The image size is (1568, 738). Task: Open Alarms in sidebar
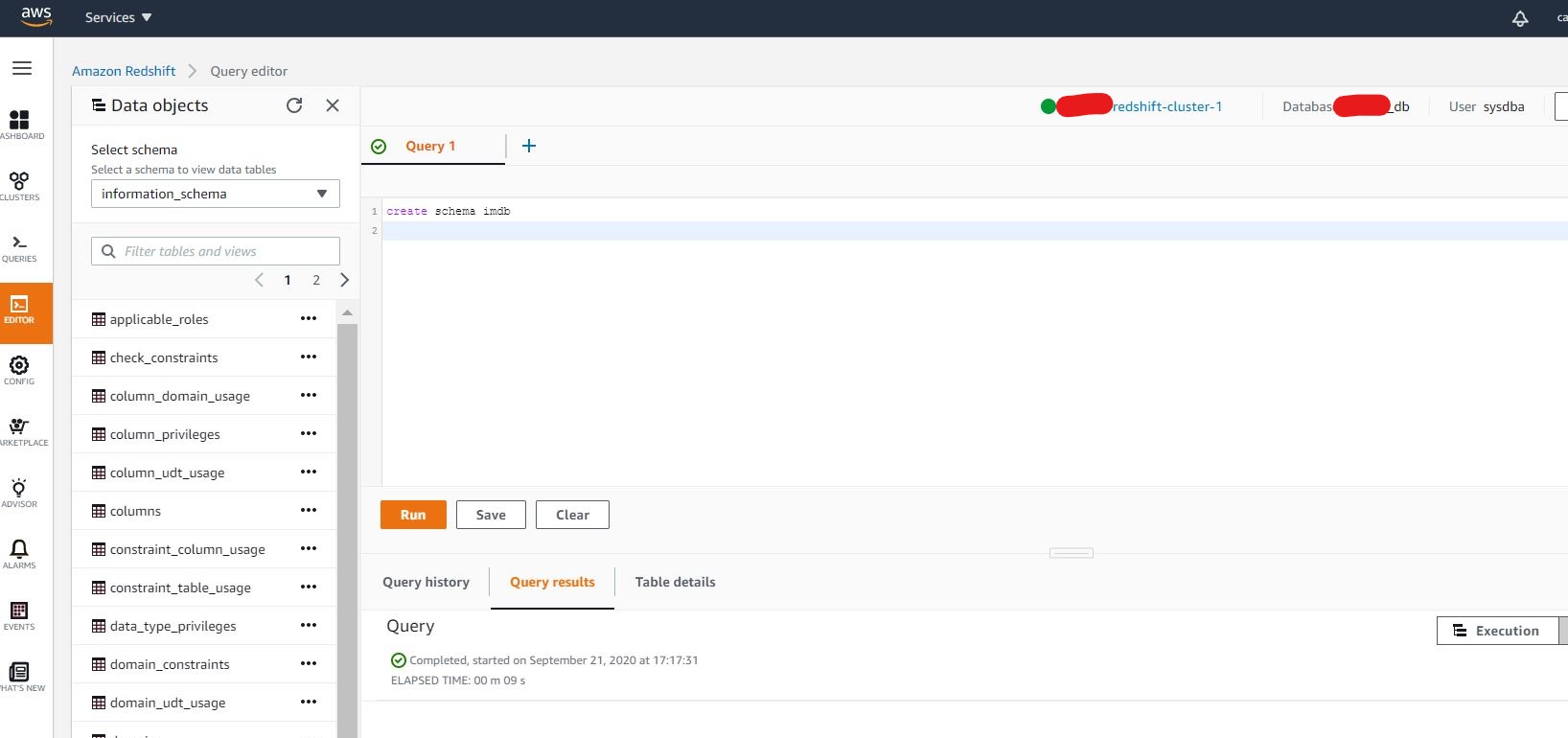click(x=19, y=555)
